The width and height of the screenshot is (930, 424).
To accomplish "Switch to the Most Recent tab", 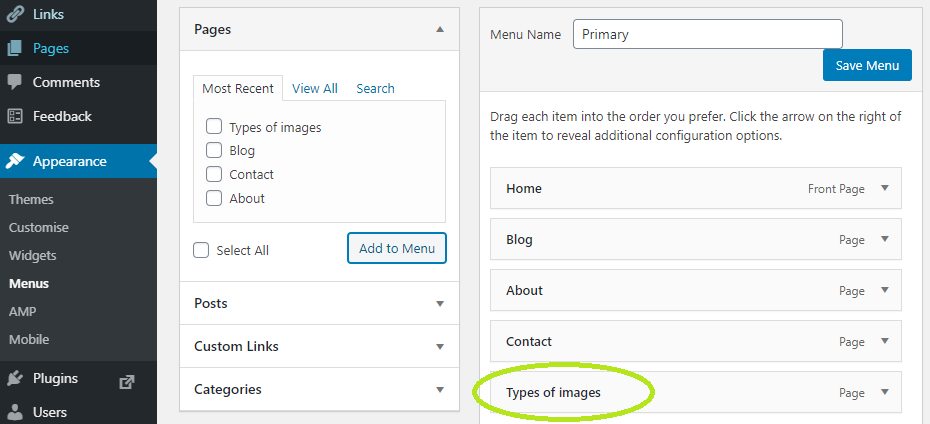I will click(238, 88).
